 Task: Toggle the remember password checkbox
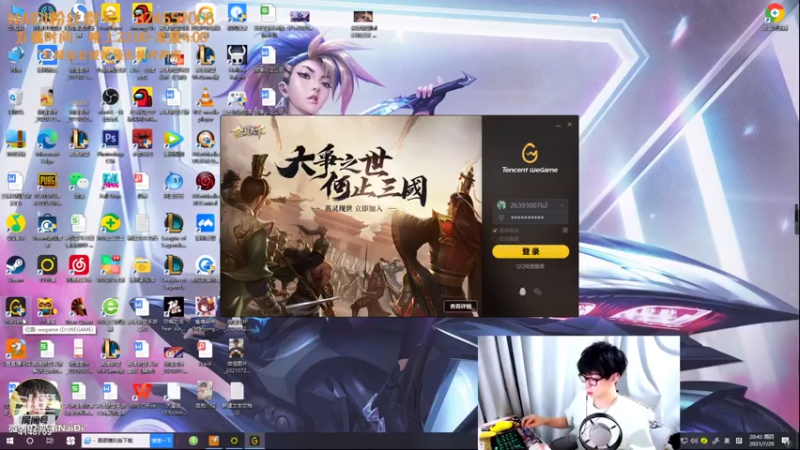click(495, 231)
